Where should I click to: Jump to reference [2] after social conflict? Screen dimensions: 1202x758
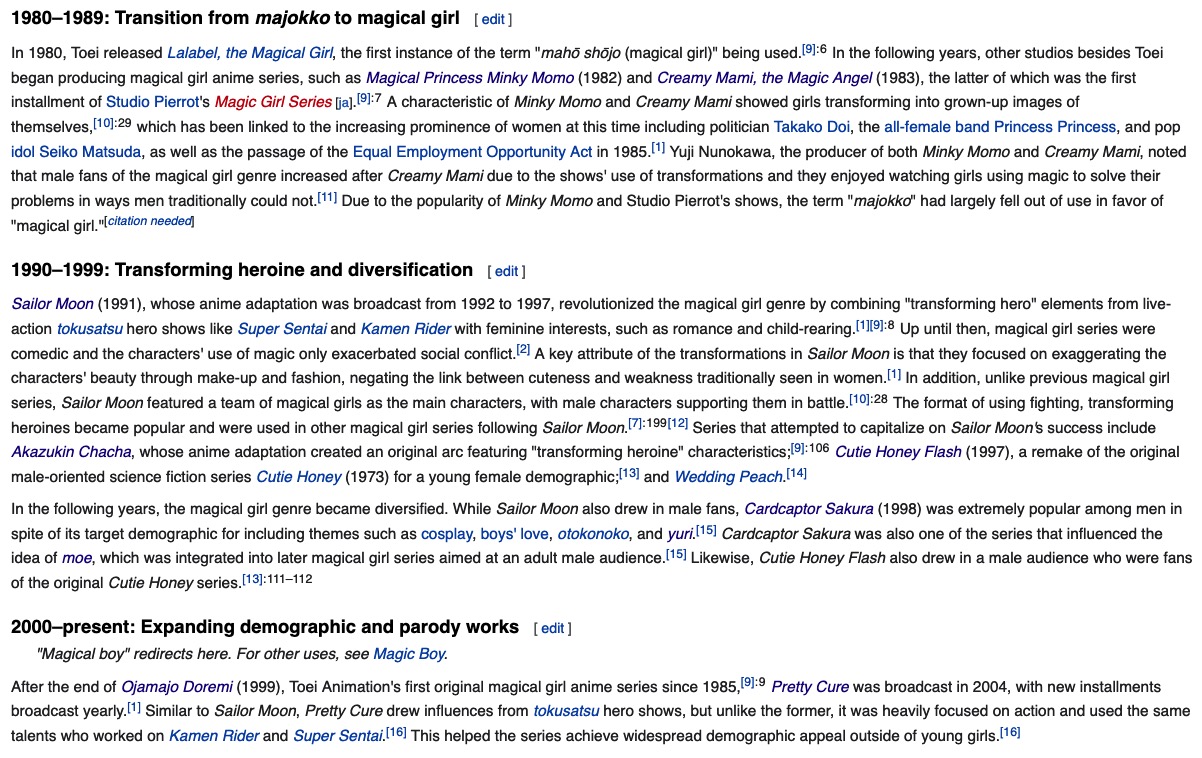[523, 349]
